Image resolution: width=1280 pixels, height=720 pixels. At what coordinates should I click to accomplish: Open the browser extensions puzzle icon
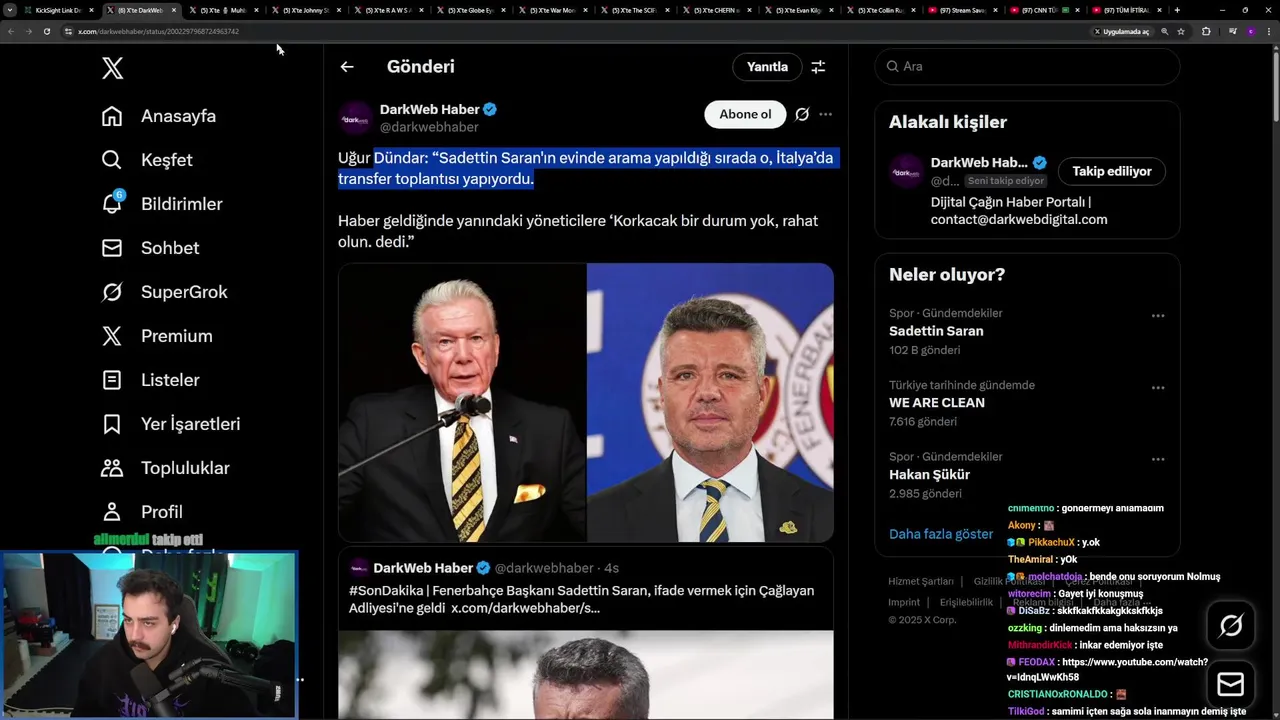click(1206, 31)
